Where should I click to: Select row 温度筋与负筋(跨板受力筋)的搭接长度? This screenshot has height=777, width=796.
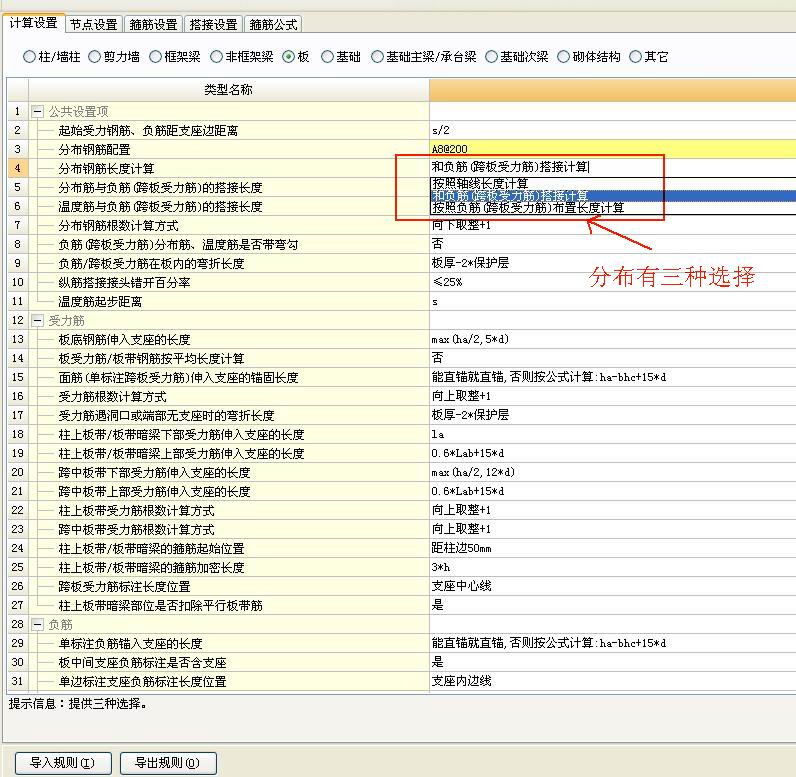228,207
